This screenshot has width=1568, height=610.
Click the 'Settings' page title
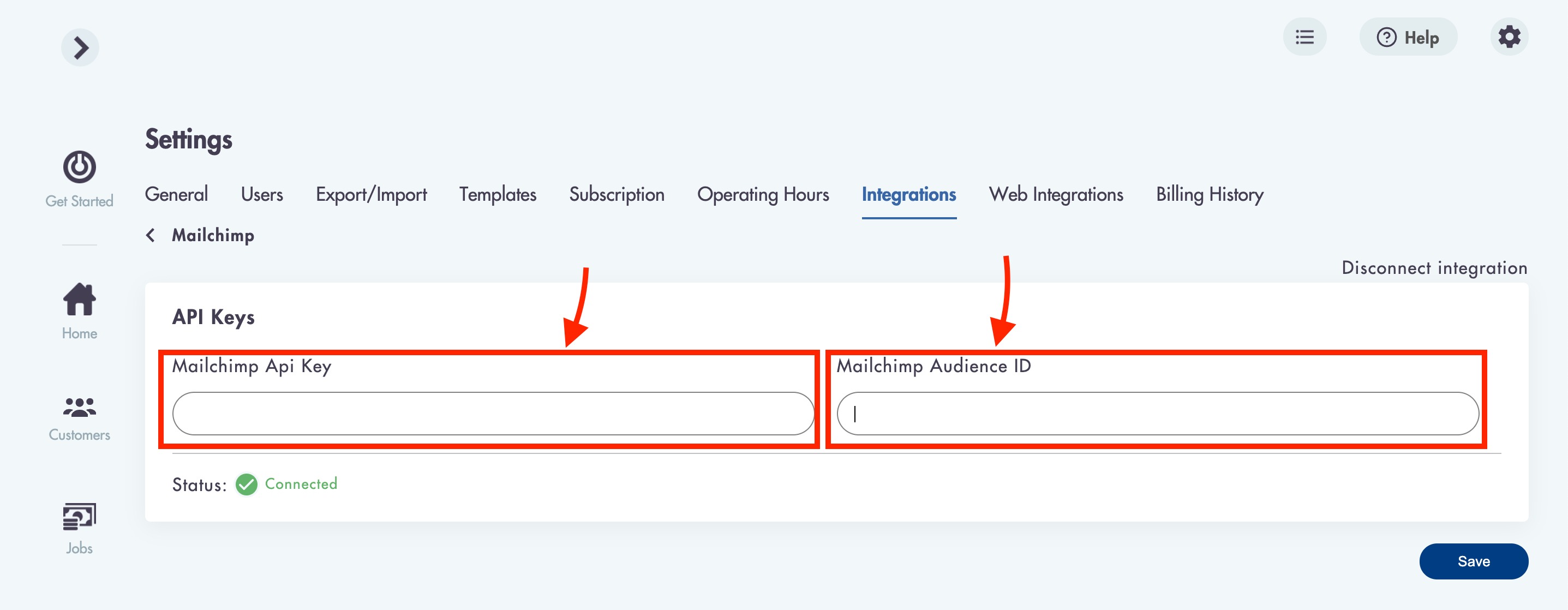(x=188, y=140)
